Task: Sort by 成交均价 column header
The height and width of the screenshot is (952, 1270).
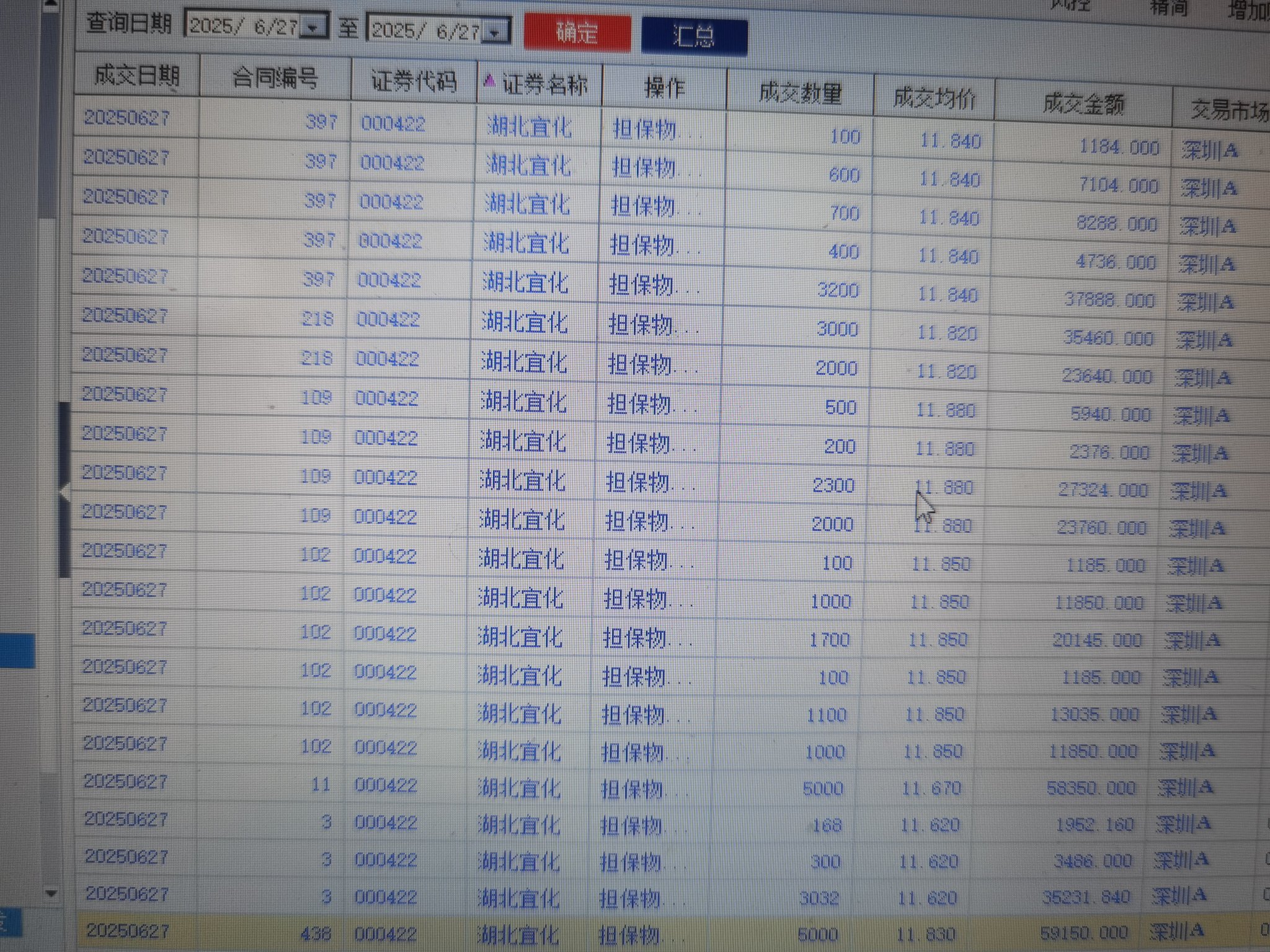Action: (x=935, y=98)
